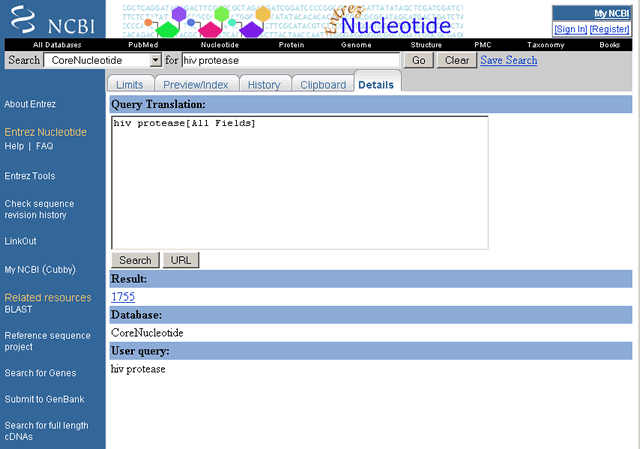Click the Query Translation text area
The width and height of the screenshot is (640, 449).
point(300,182)
